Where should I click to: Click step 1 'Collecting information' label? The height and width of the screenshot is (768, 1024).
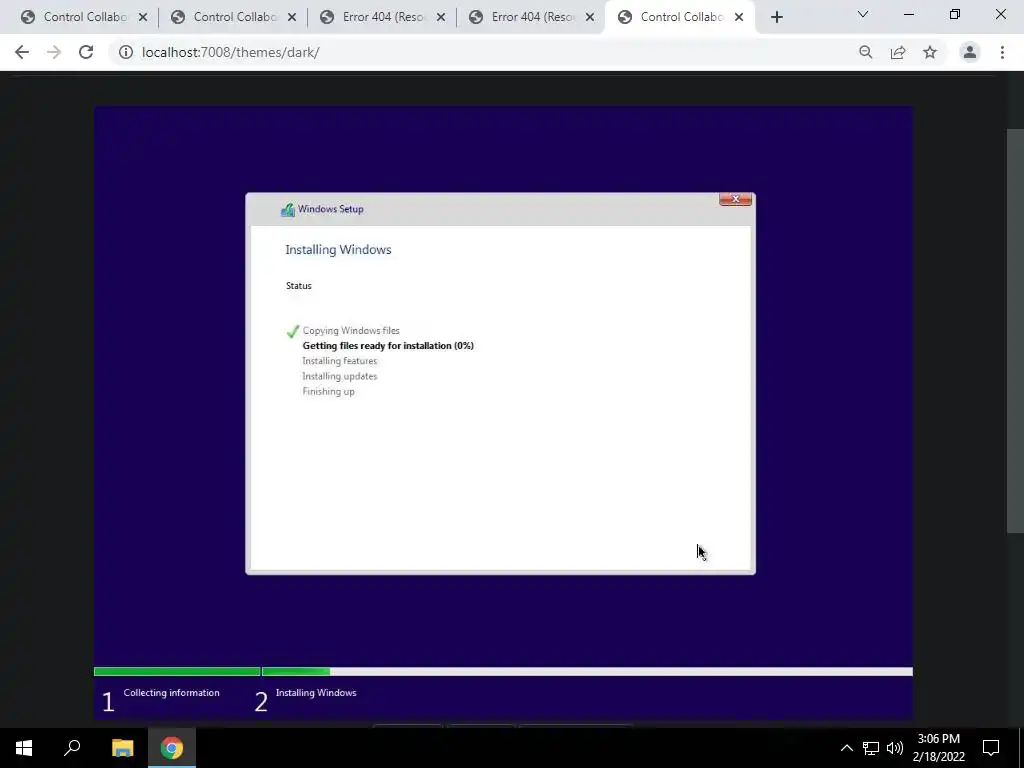[x=171, y=693]
